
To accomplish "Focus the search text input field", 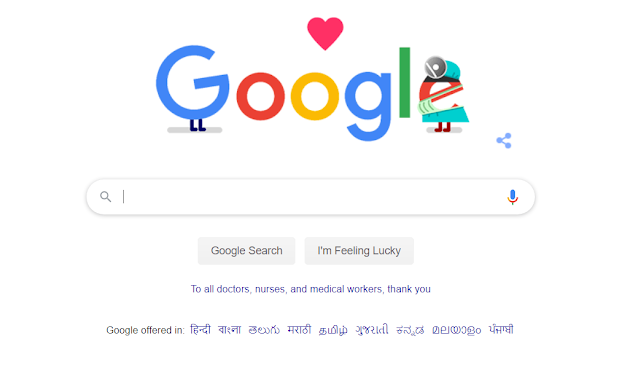I will [x=311, y=197].
